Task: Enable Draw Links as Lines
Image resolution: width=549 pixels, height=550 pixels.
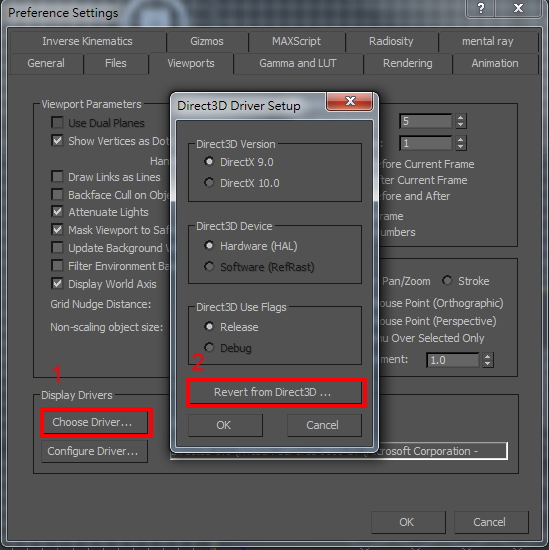Action: [57, 176]
